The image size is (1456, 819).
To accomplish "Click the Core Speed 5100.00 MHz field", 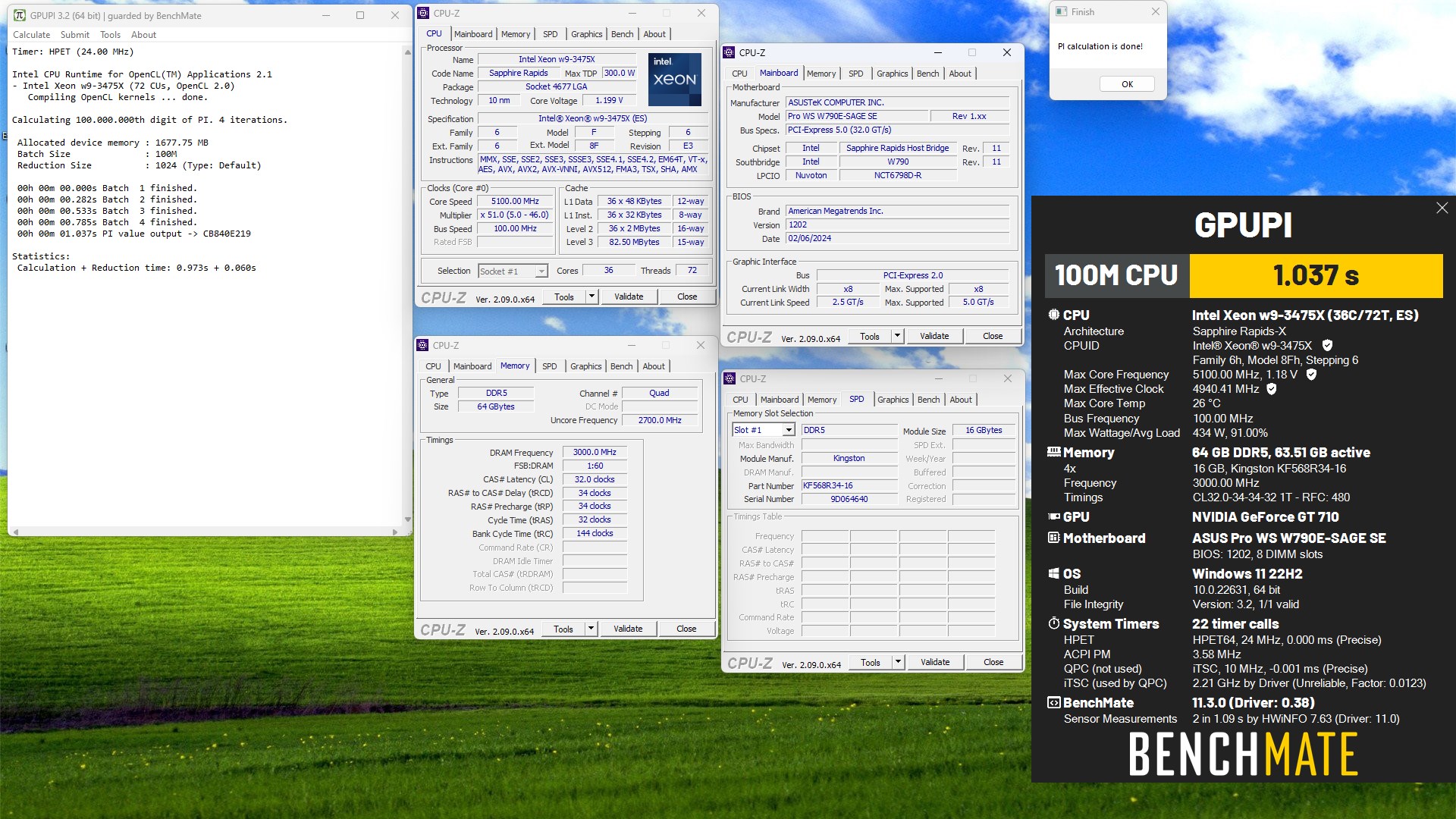I will (515, 202).
